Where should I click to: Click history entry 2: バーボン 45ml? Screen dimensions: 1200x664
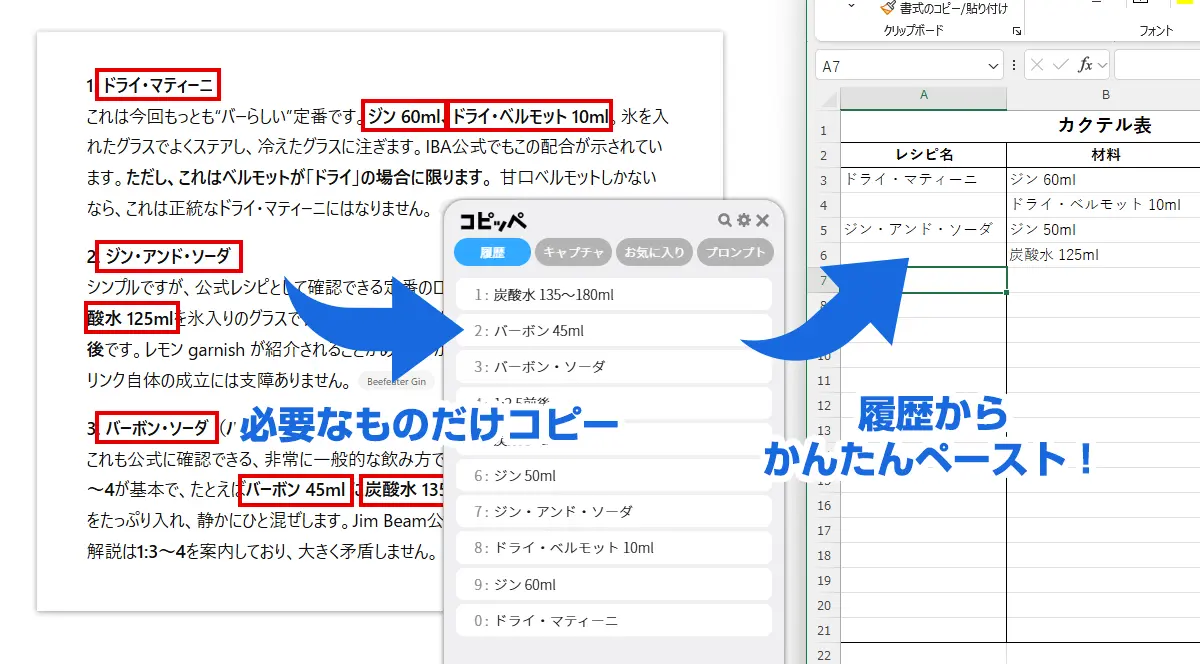[613, 330]
